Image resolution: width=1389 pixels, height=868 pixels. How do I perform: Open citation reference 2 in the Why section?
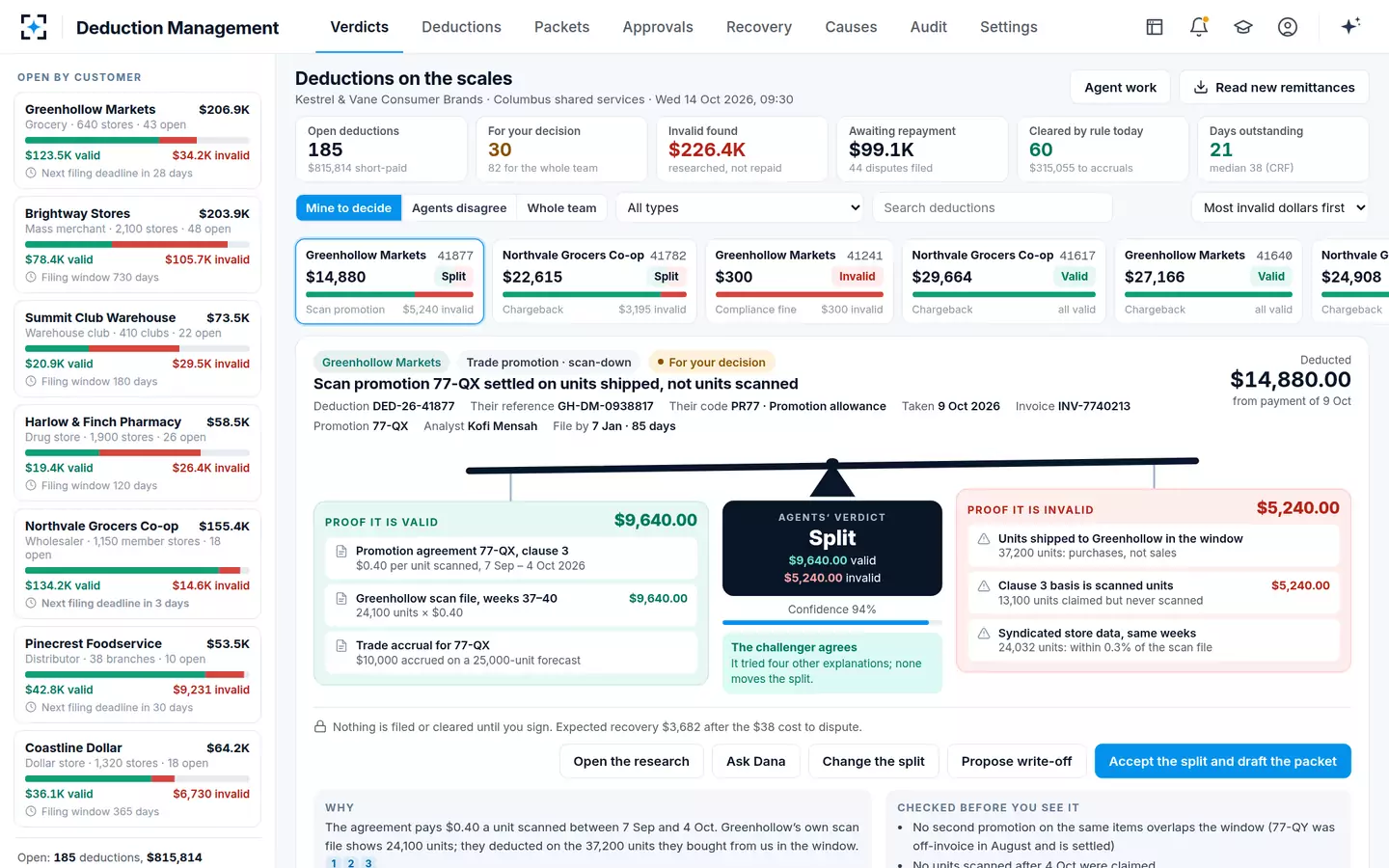351,863
